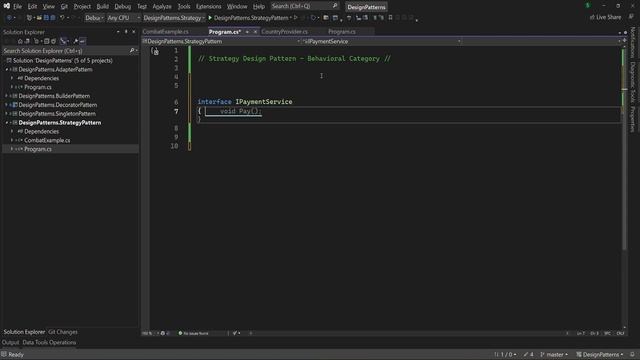Screen dimensions: 640x360
Task: Click the pending changes pencil count in status bar
Action: [529, 355]
